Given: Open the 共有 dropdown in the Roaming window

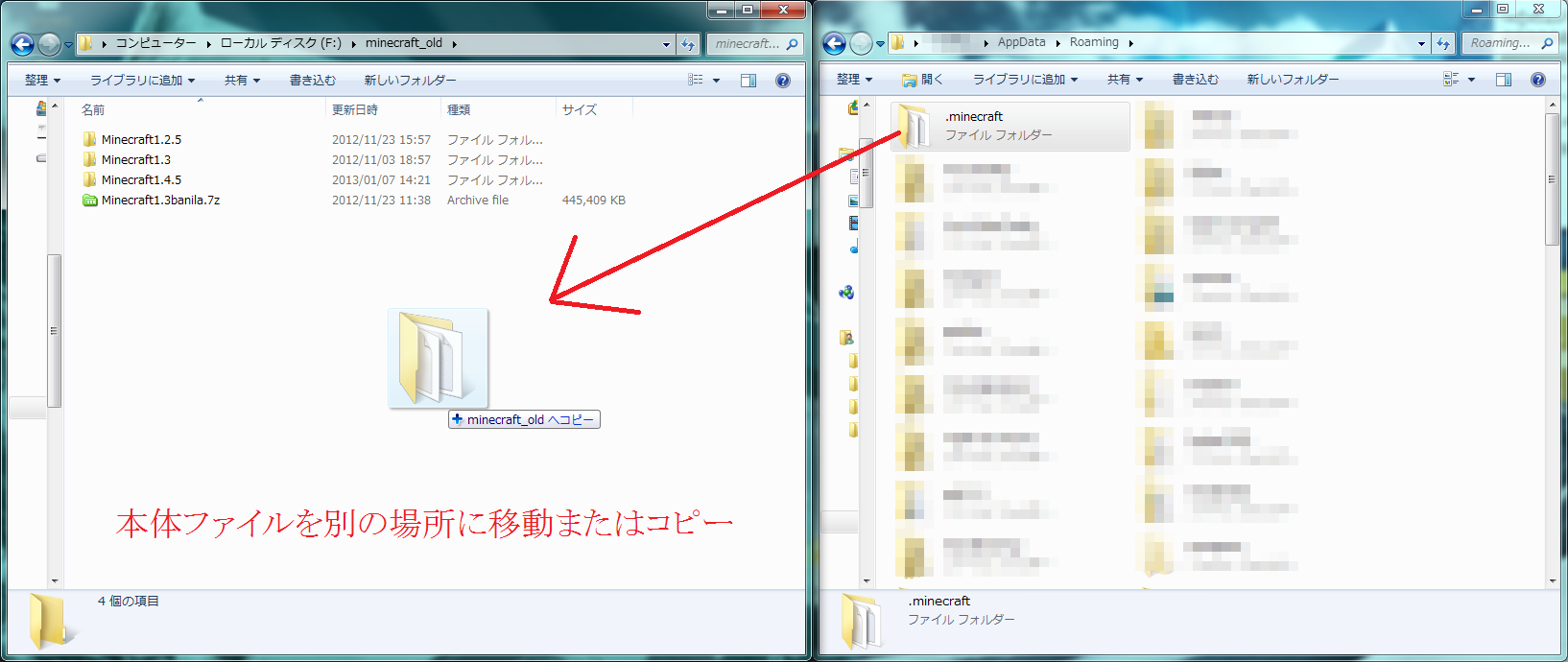Looking at the screenshot, I should click(1125, 80).
